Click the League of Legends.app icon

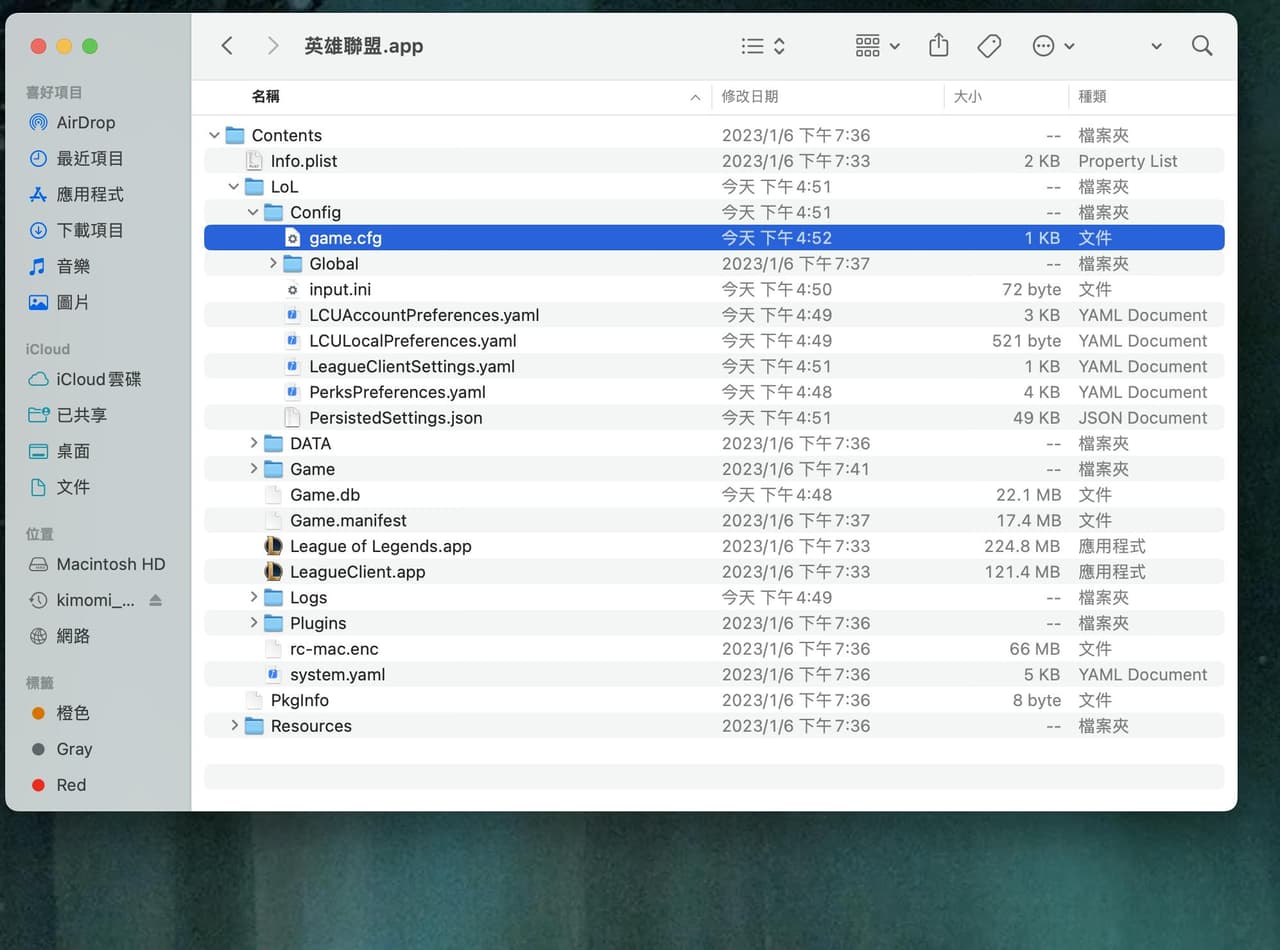point(273,546)
